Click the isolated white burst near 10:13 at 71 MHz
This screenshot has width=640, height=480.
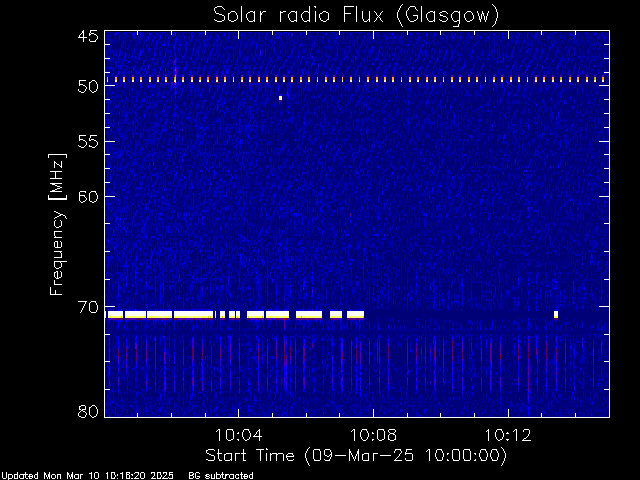(x=556, y=314)
